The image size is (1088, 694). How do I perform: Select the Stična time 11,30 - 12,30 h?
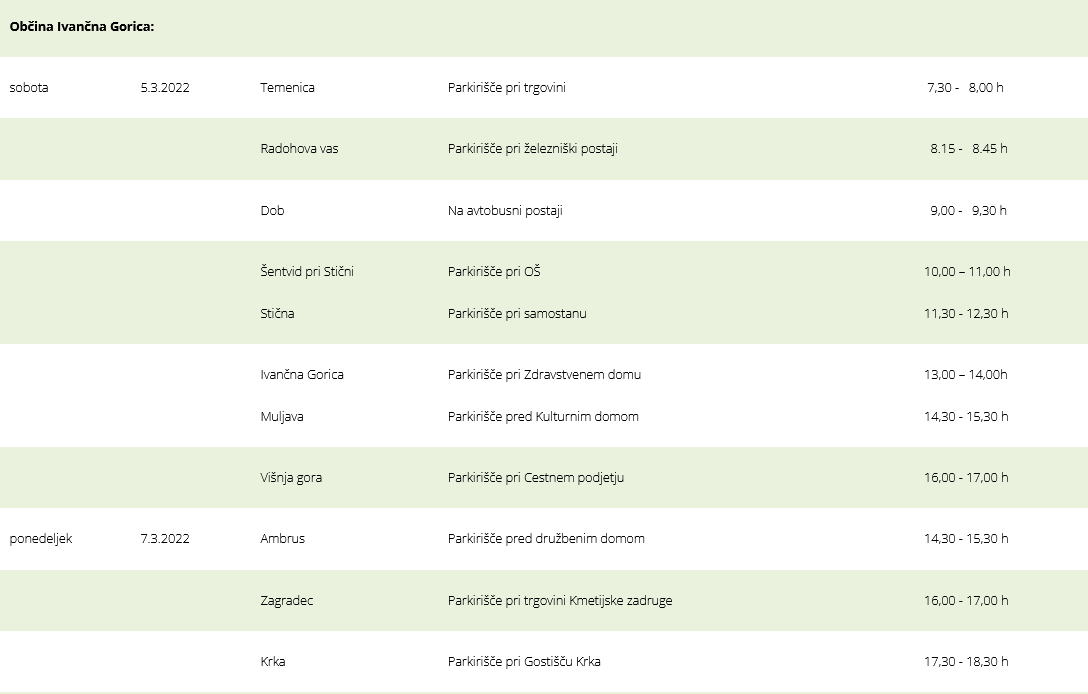[966, 314]
